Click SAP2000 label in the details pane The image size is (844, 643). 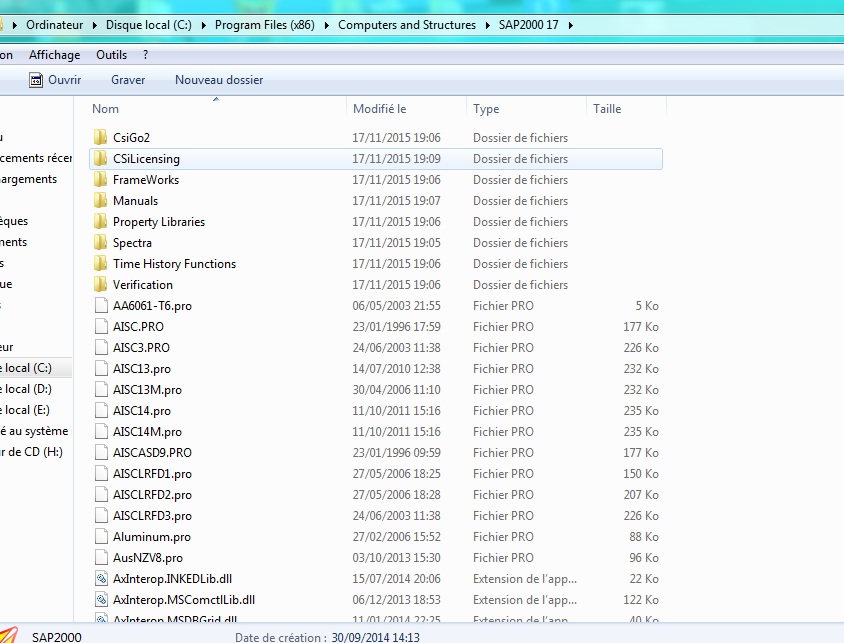tap(57, 637)
